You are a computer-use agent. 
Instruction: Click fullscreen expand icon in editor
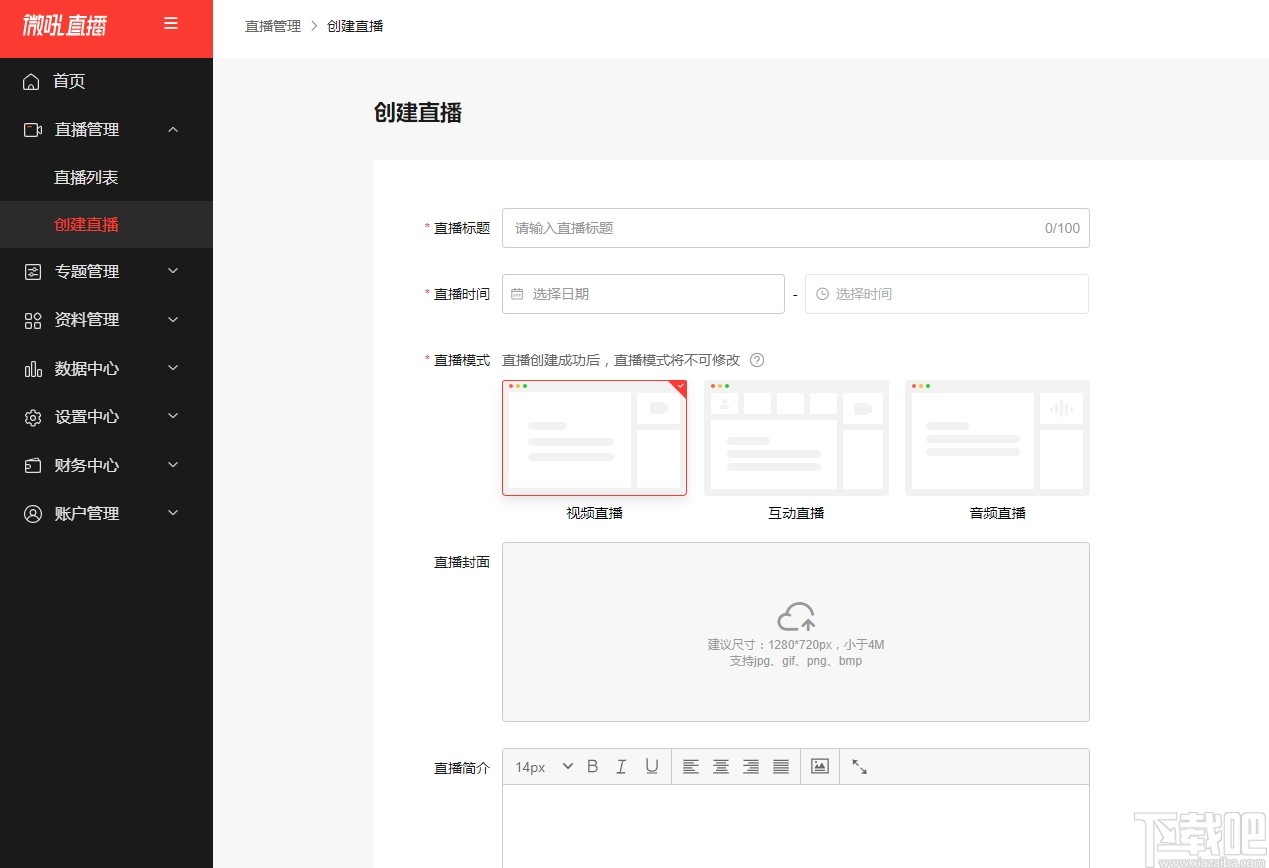pos(859,766)
